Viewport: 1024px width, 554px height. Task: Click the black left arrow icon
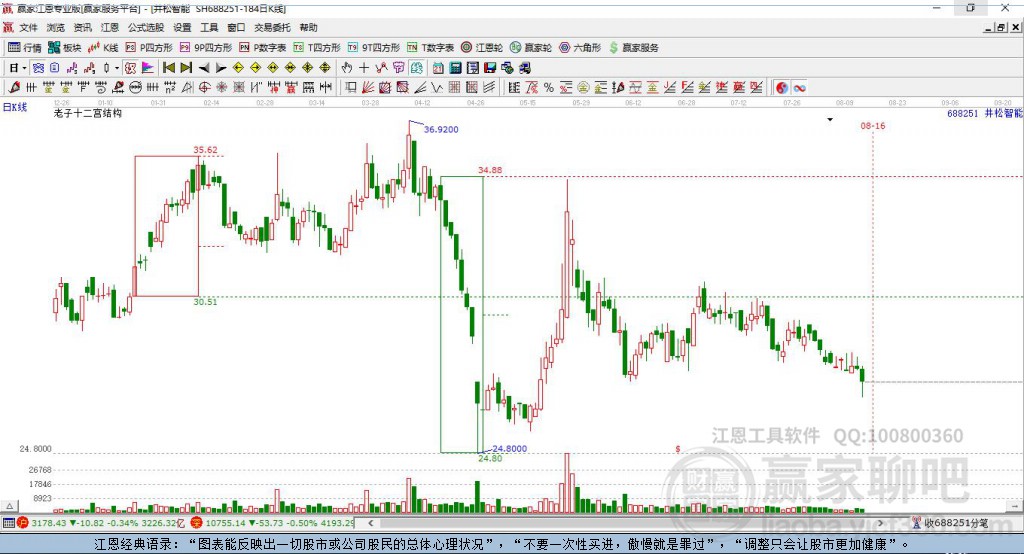tap(204, 68)
